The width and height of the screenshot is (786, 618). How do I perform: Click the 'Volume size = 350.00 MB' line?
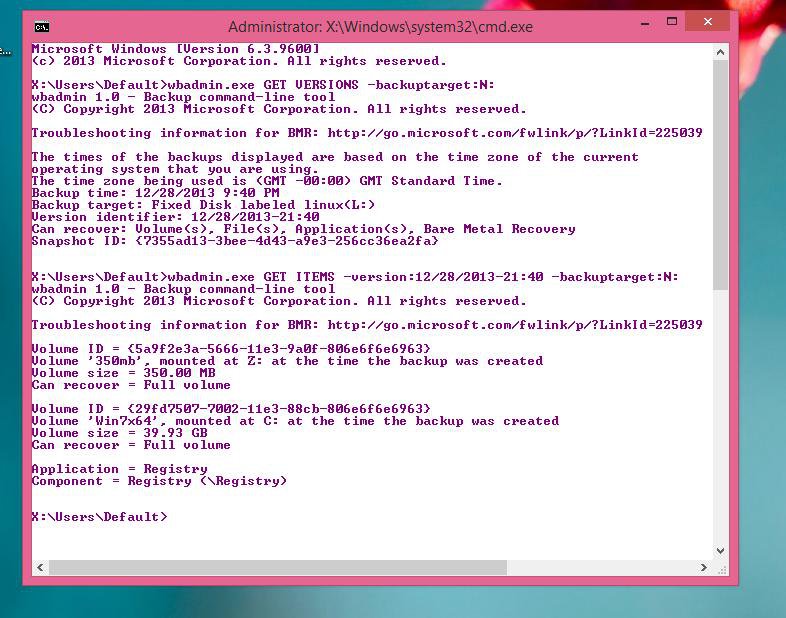pyautogui.click(x=123, y=373)
